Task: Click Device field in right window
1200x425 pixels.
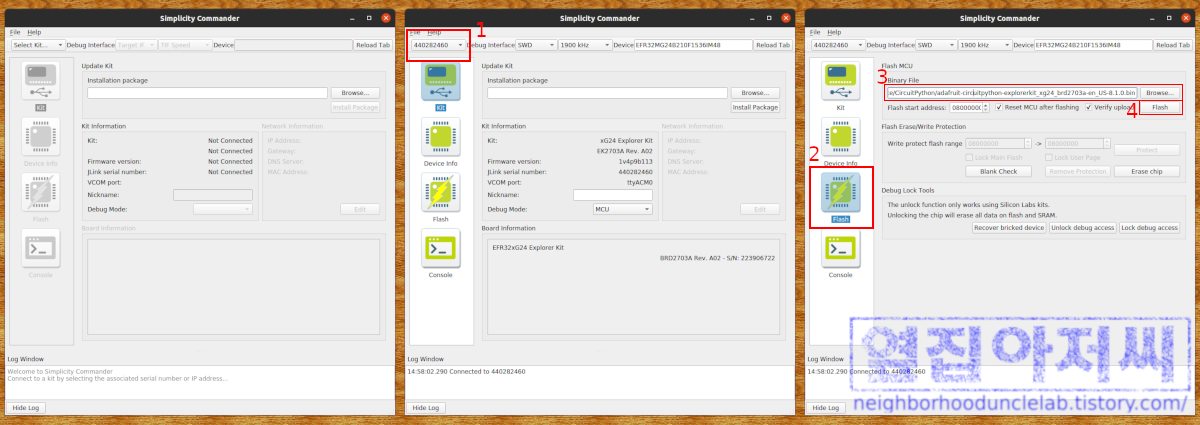Action: (1092, 45)
